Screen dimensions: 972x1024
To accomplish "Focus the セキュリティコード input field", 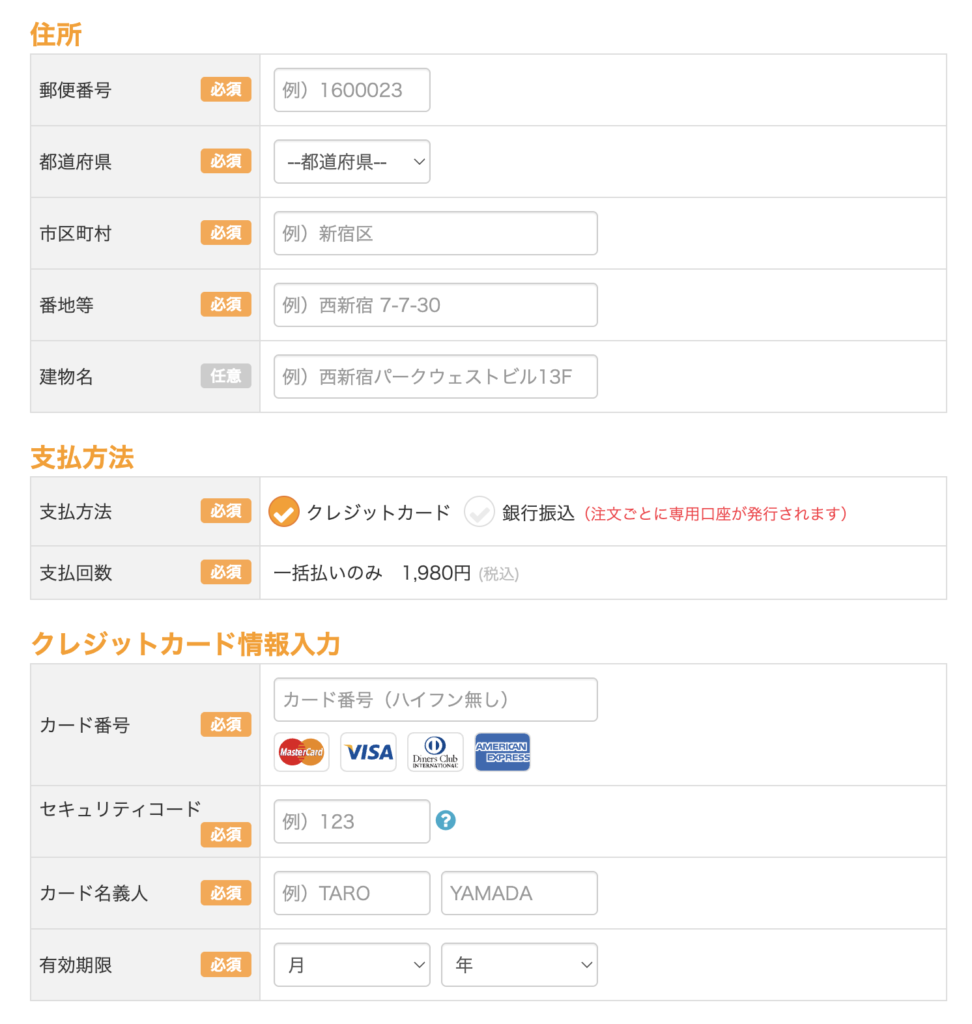I will 352,821.
